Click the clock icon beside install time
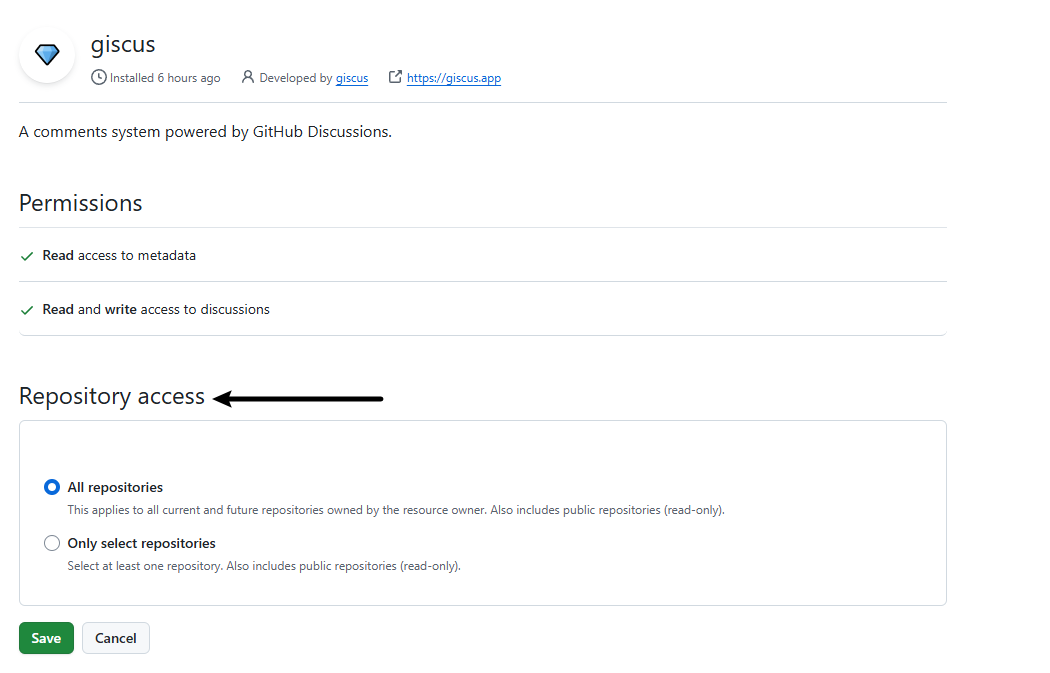Image resolution: width=1050 pixels, height=673 pixels. pos(98,77)
